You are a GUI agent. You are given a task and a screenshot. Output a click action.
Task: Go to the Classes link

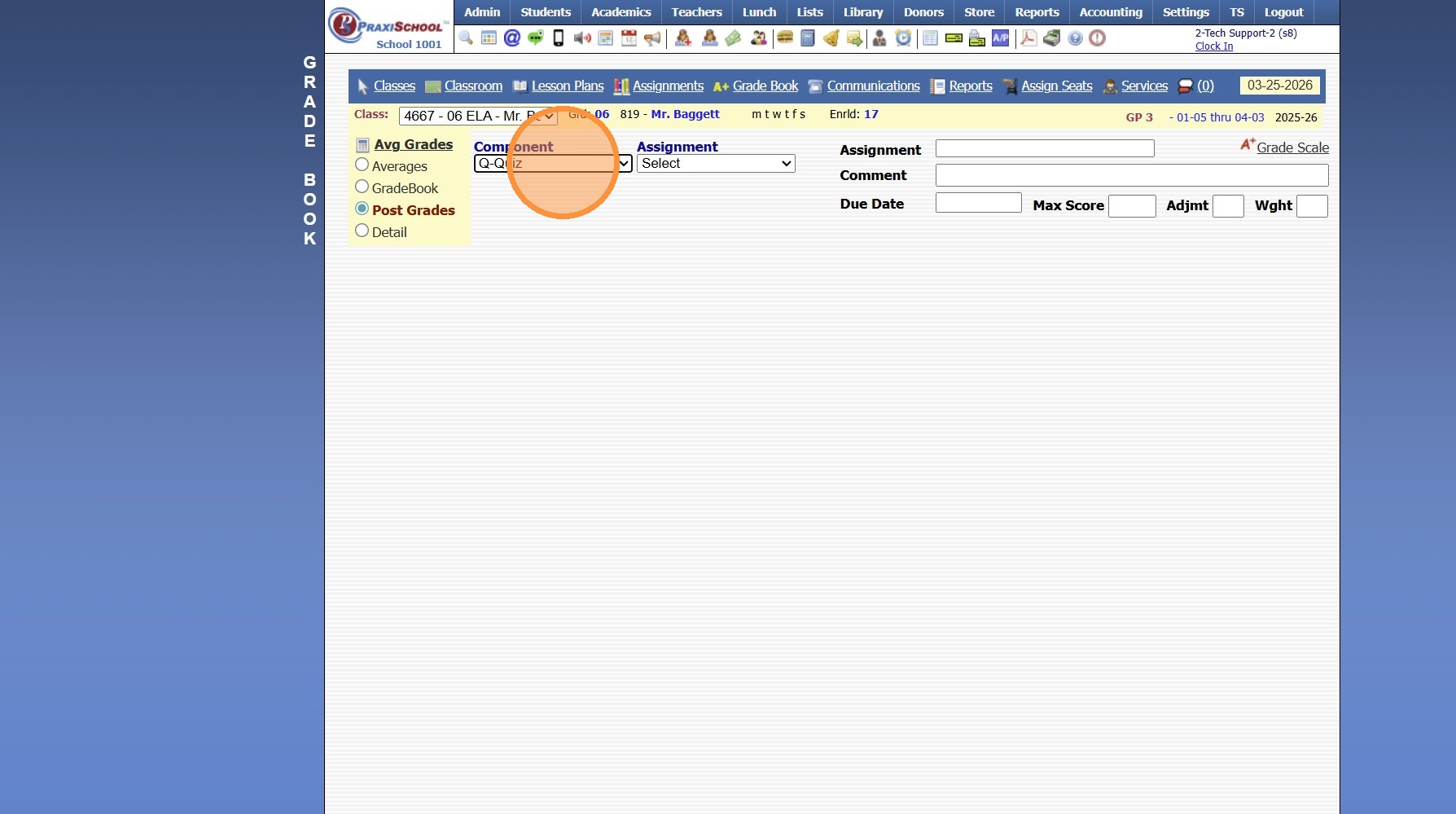[x=394, y=86]
